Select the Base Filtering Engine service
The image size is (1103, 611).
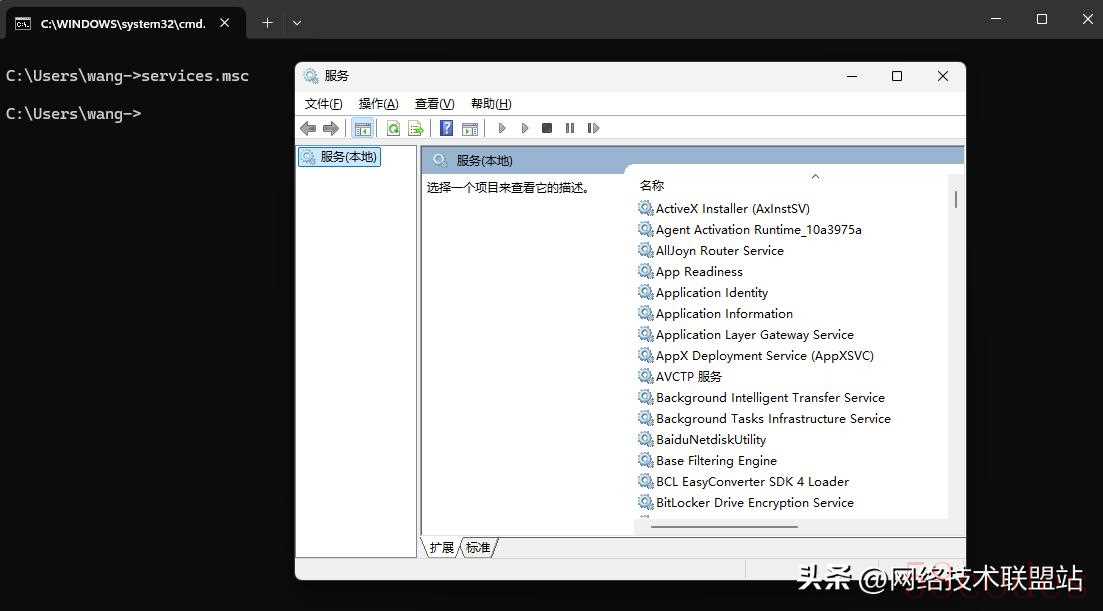[x=716, y=461]
